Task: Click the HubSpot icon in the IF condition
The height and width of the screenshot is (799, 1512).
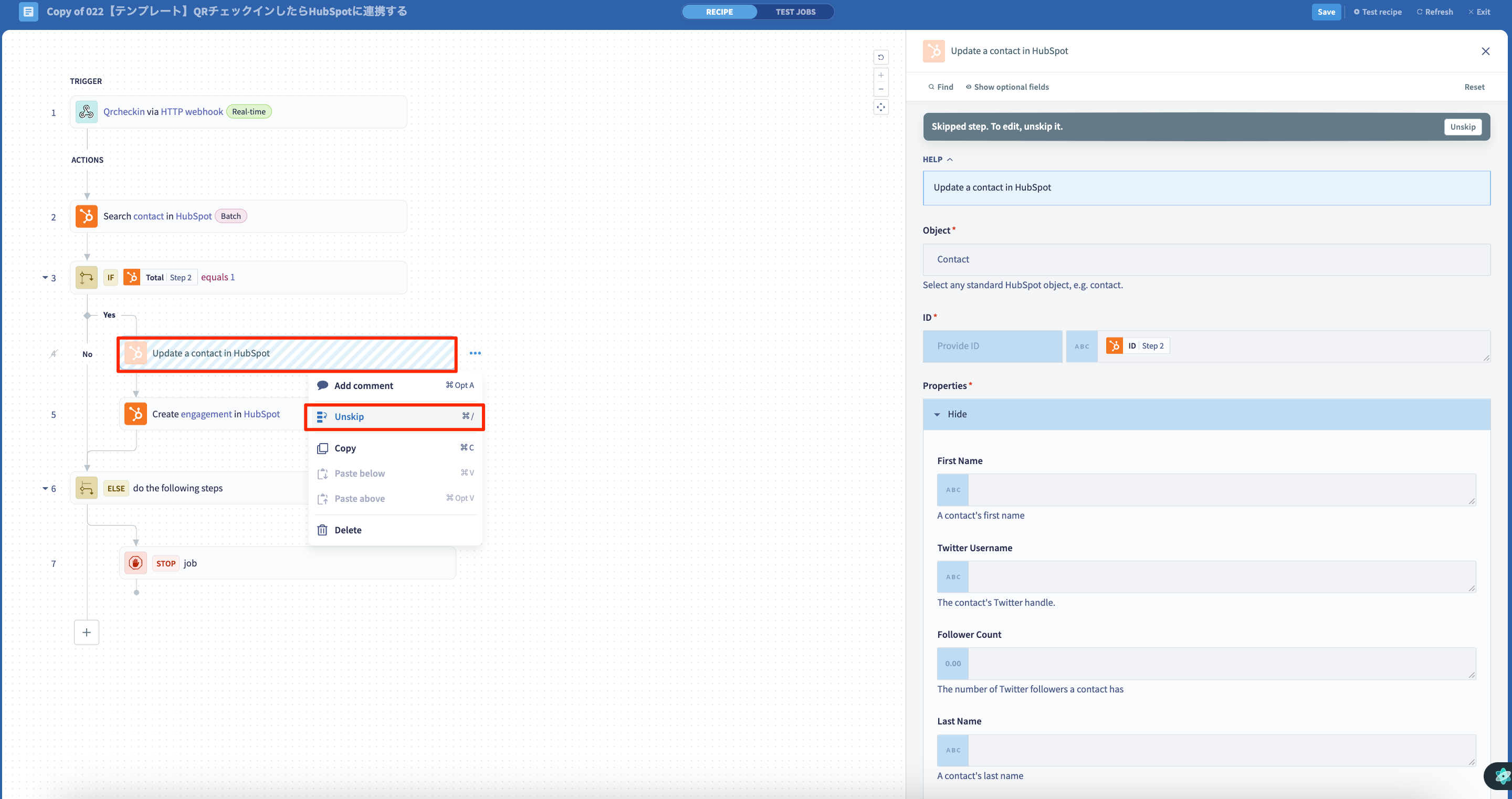Action: tap(131, 277)
